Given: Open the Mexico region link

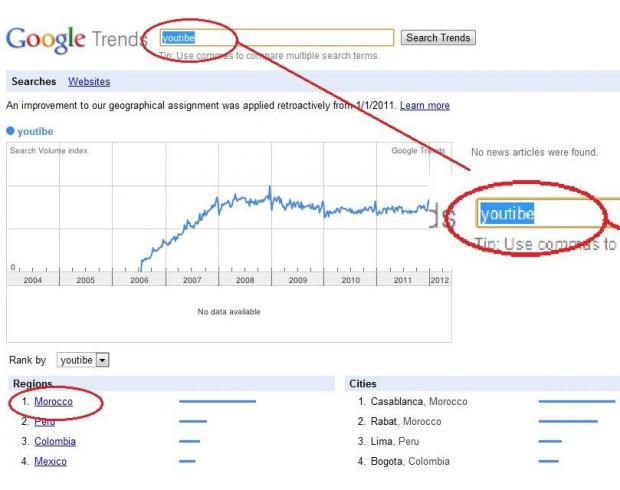Looking at the screenshot, I should tap(50, 462).
